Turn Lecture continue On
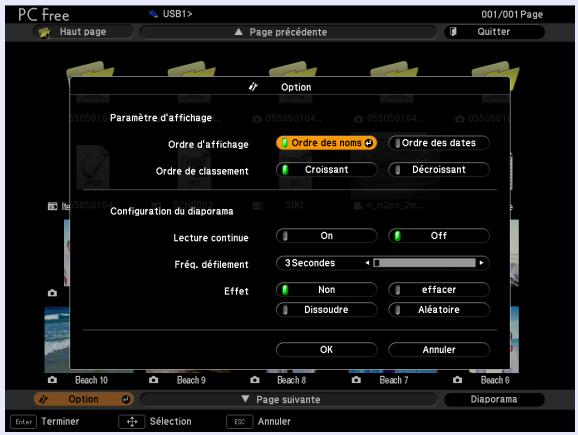The image size is (578, 435). (327, 236)
